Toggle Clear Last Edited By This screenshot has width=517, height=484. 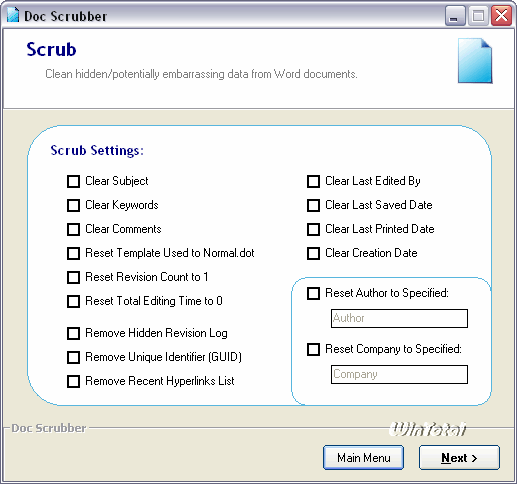click(x=313, y=182)
